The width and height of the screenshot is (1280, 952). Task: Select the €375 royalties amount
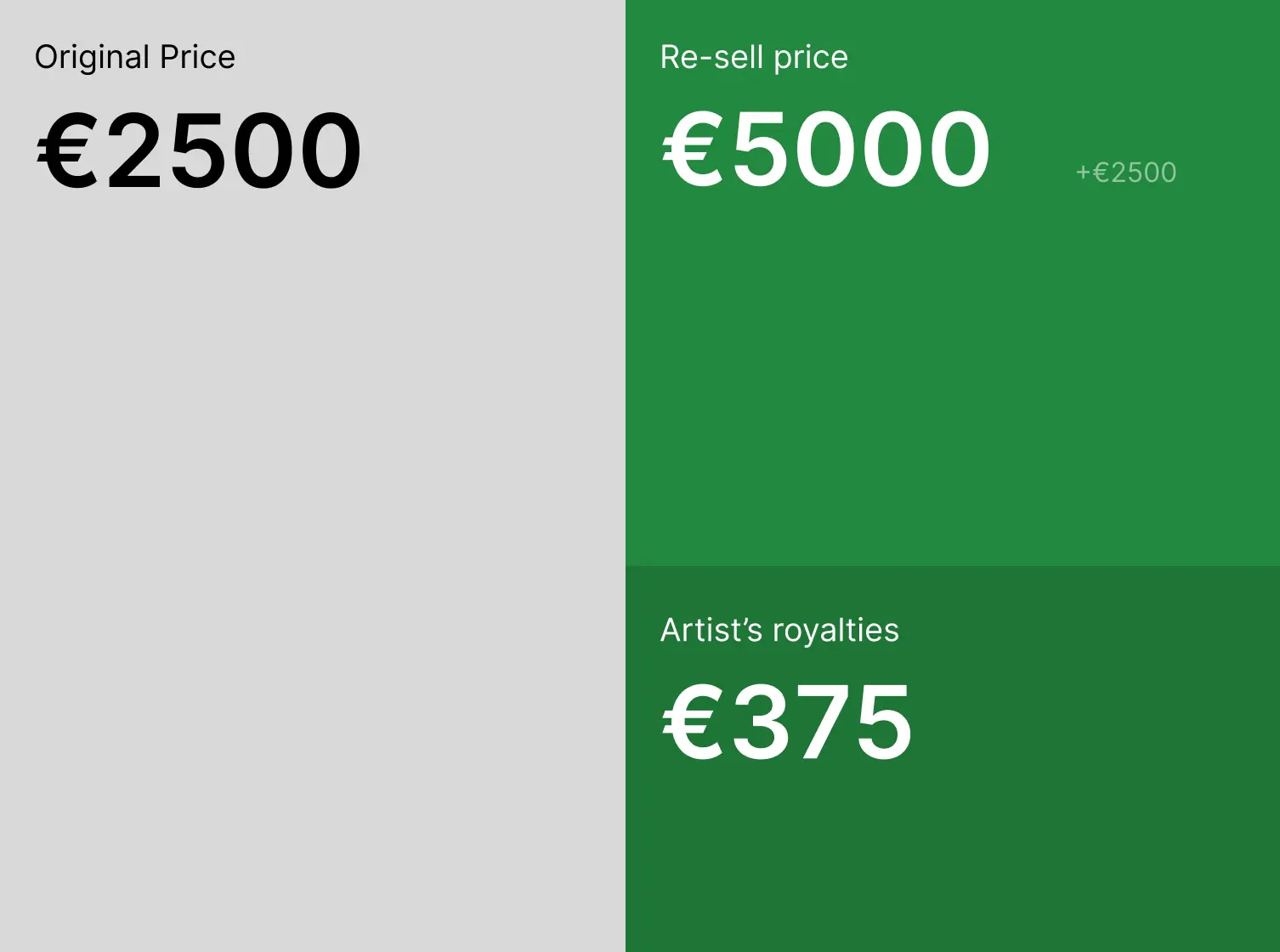click(x=787, y=723)
